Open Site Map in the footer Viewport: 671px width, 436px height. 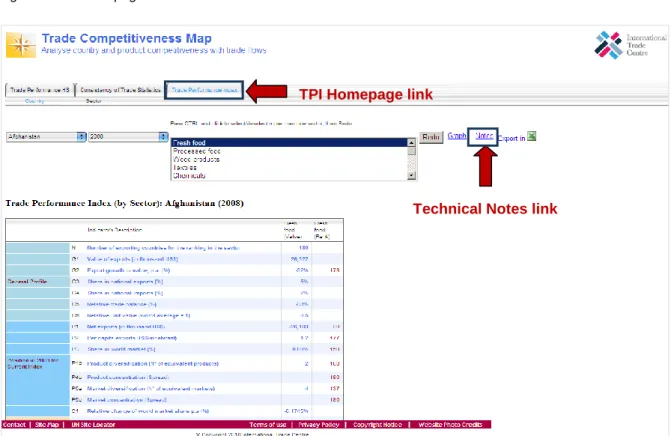47,424
